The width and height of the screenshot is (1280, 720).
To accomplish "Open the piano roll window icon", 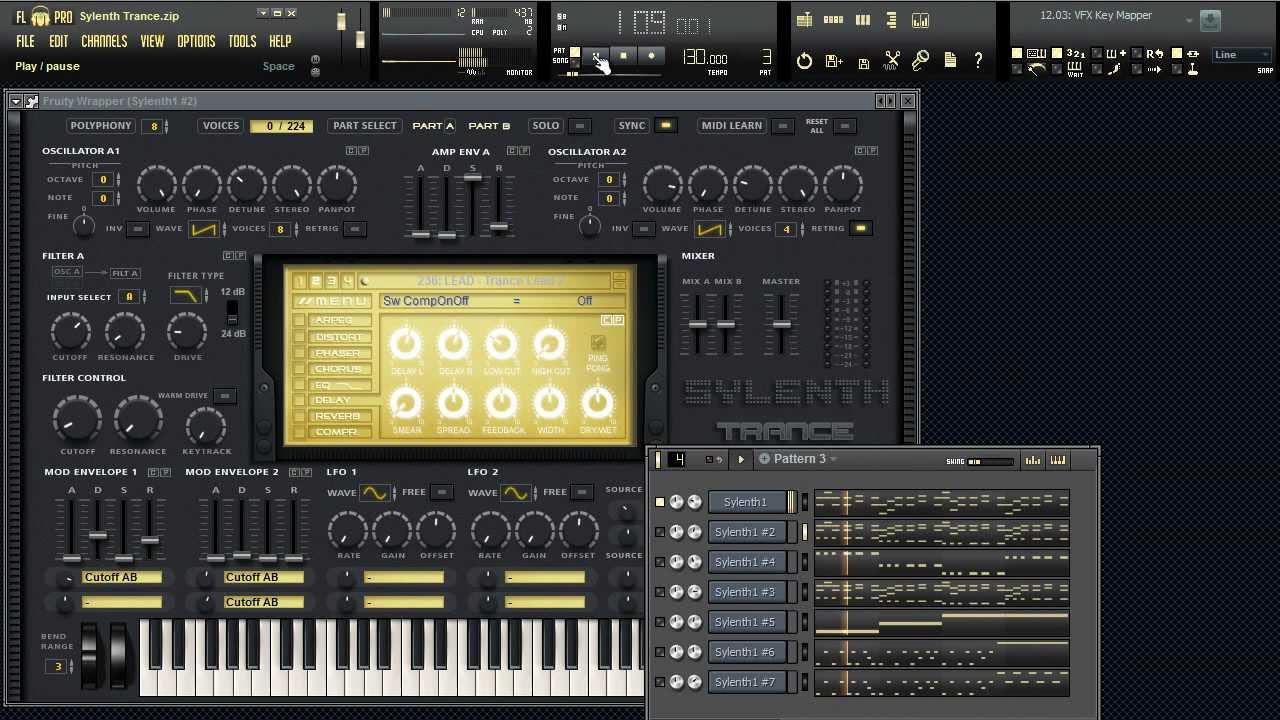I will pyautogui.click(x=862, y=20).
